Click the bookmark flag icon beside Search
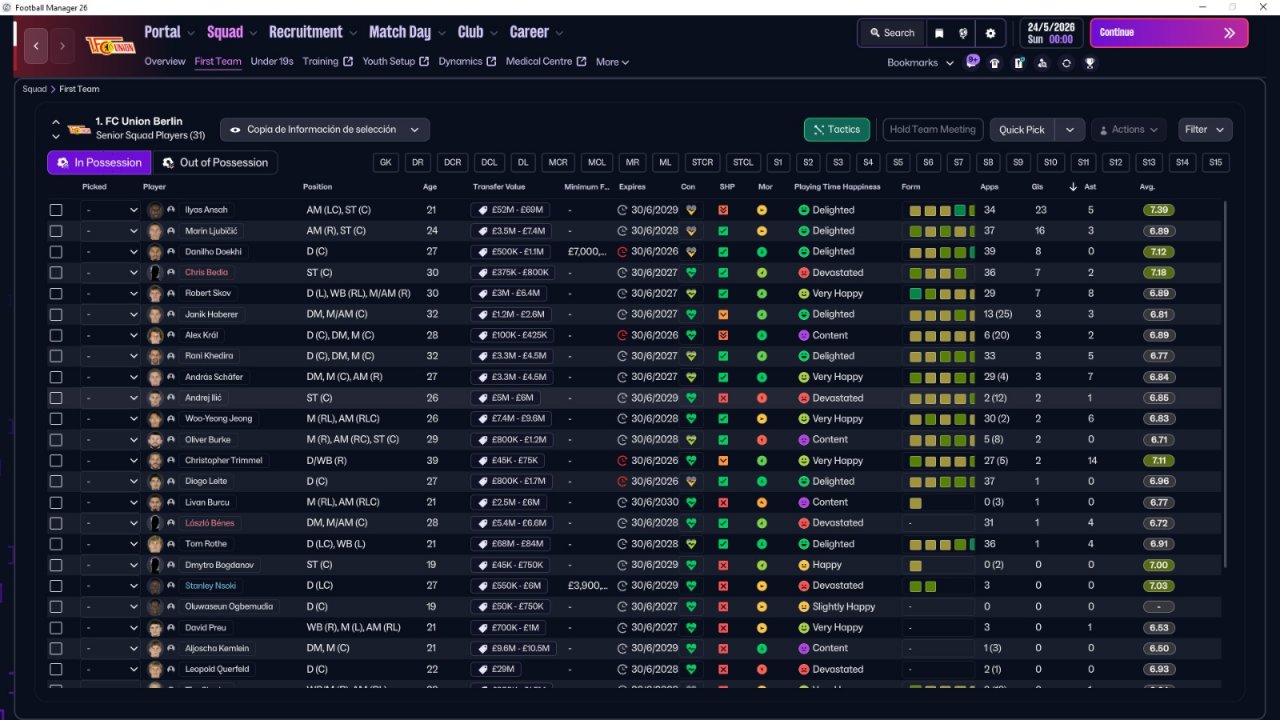 tap(939, 33)
